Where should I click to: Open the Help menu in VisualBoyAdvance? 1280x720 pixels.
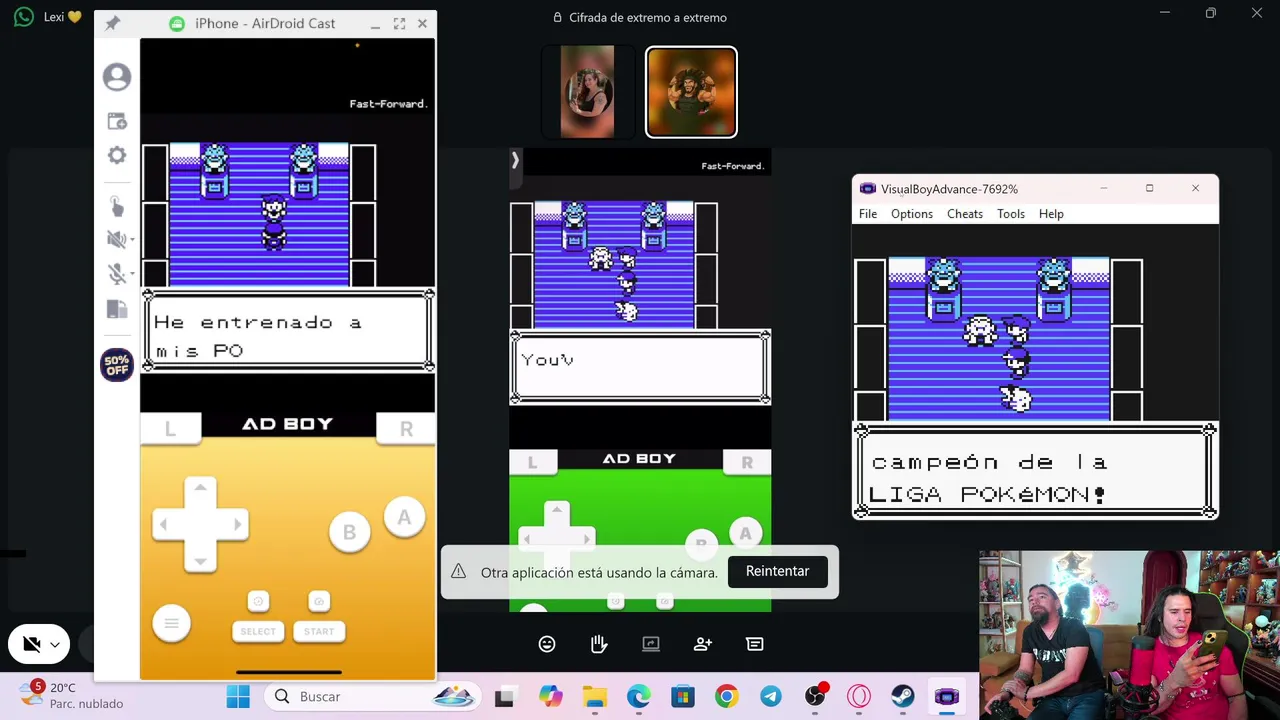1051,214
